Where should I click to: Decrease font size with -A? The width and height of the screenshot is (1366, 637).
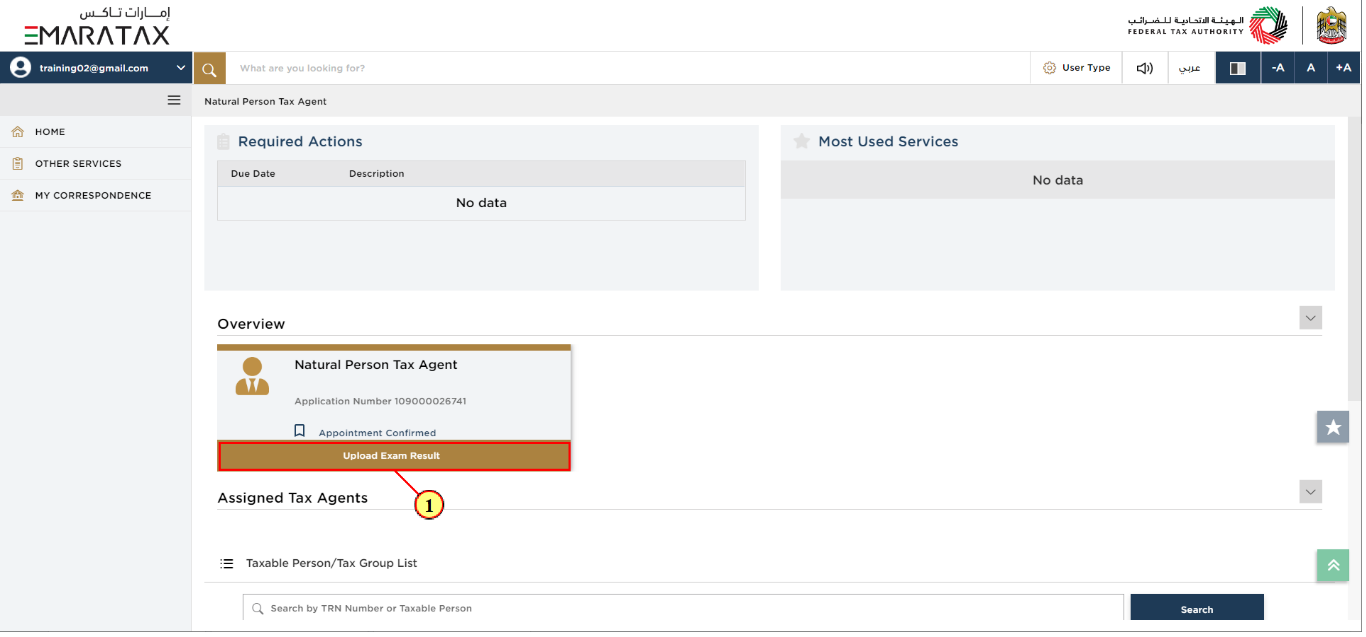(x=1277, y=68)
